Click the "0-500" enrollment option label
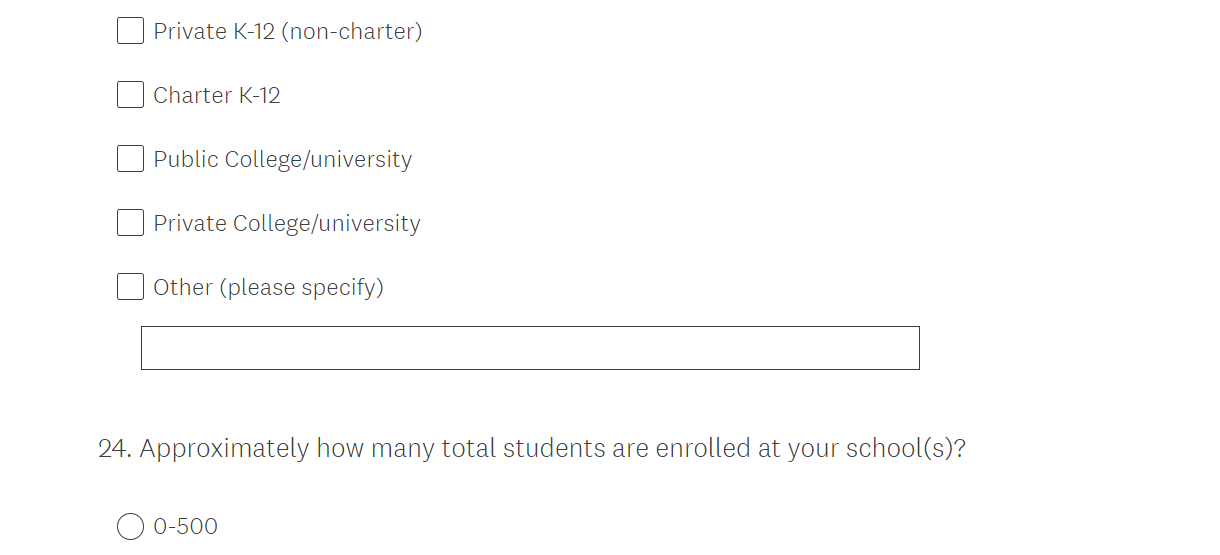 tap(185, 527)
